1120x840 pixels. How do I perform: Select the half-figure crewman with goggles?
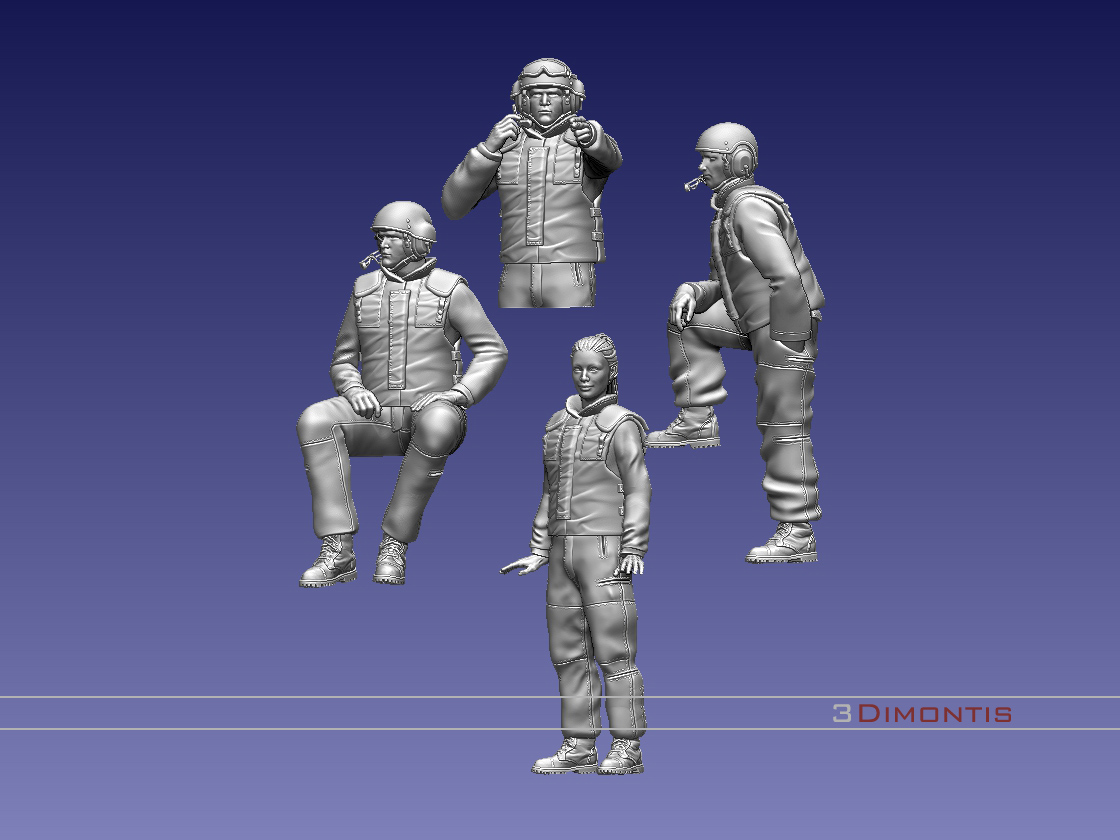coord(532,184)
